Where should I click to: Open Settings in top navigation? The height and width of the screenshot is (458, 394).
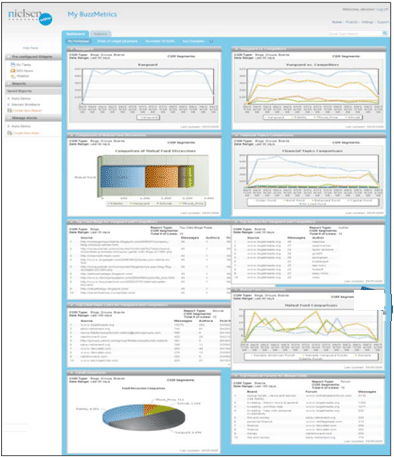367,22
